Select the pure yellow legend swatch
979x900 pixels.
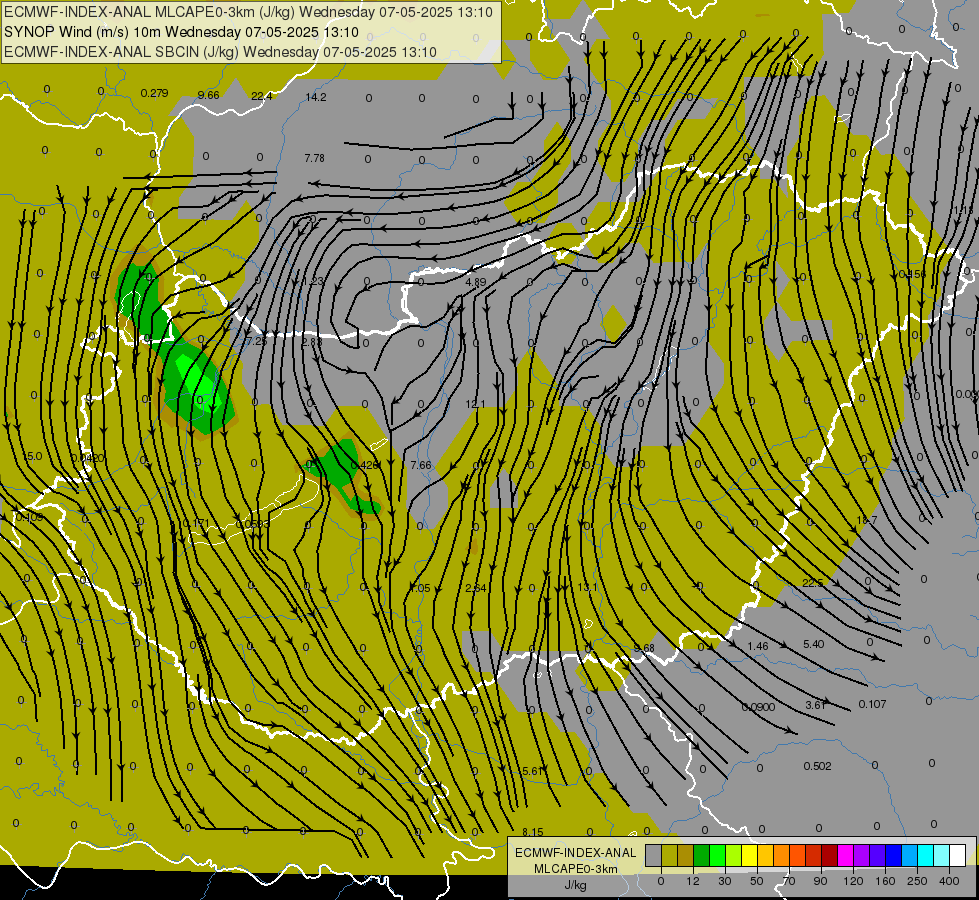tap(750, 855)
